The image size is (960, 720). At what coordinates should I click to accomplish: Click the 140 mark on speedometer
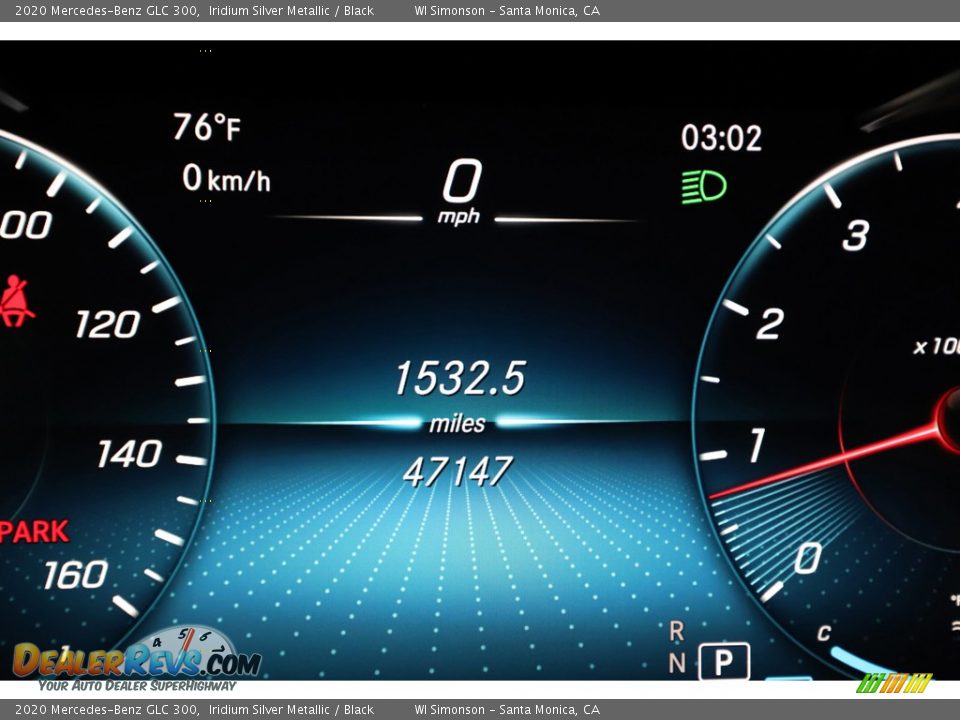(x=129, y=454)
